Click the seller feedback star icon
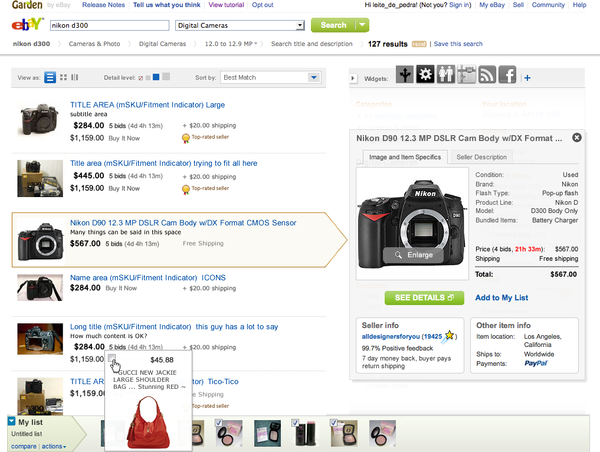 (x=449, y=336)
